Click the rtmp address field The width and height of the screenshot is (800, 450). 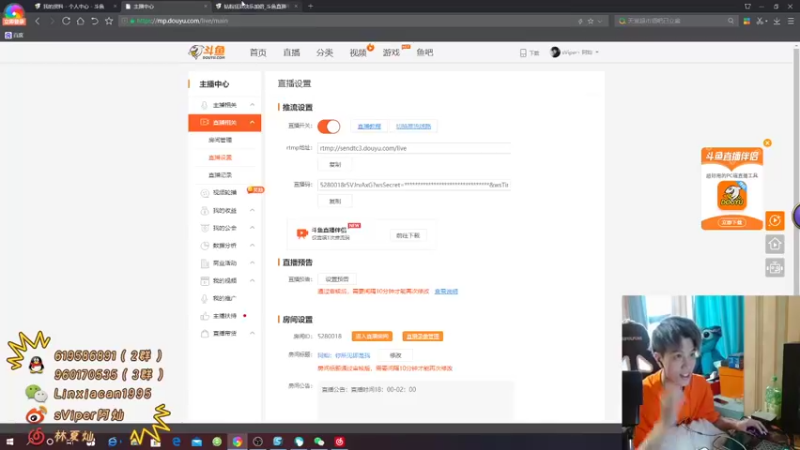414,148
